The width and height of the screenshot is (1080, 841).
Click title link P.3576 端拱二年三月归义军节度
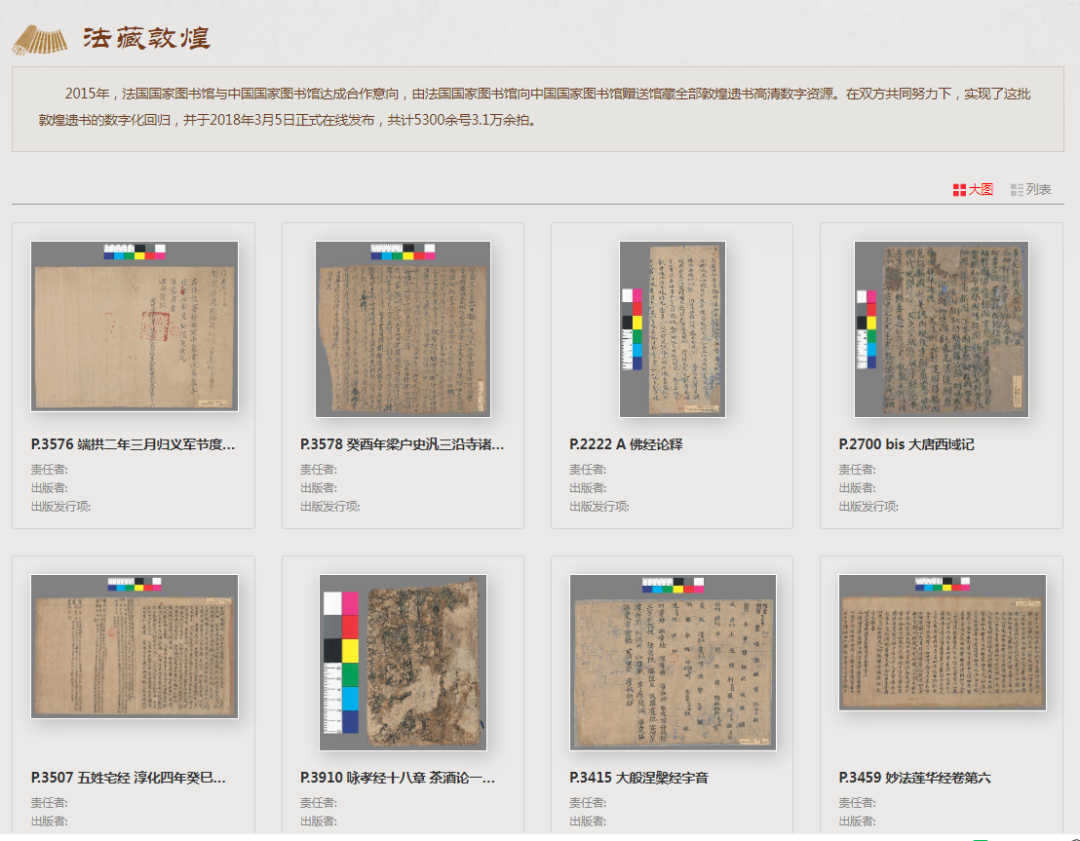pos(133,444)
